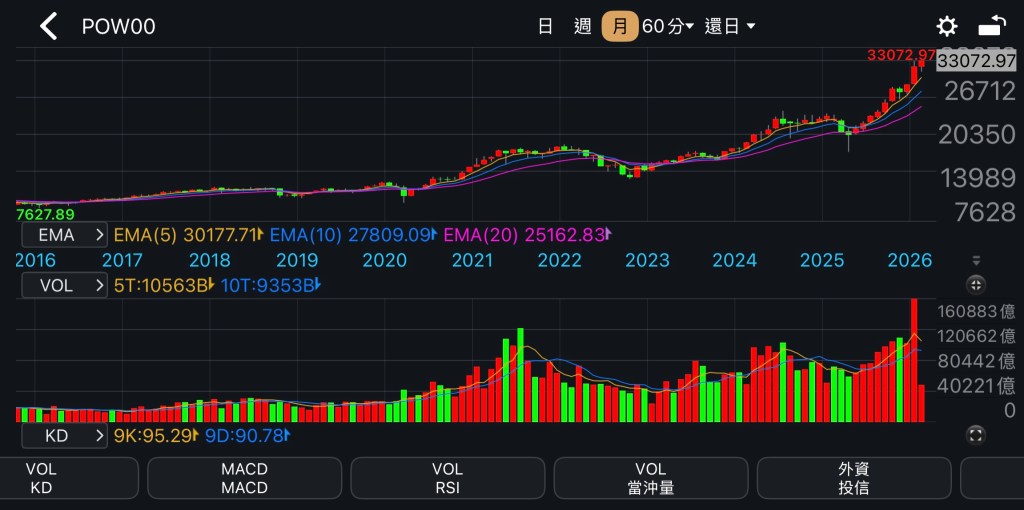Choose the VOL RSI preset button
This screenshot has width=1024, height=510.
point(447,478)
